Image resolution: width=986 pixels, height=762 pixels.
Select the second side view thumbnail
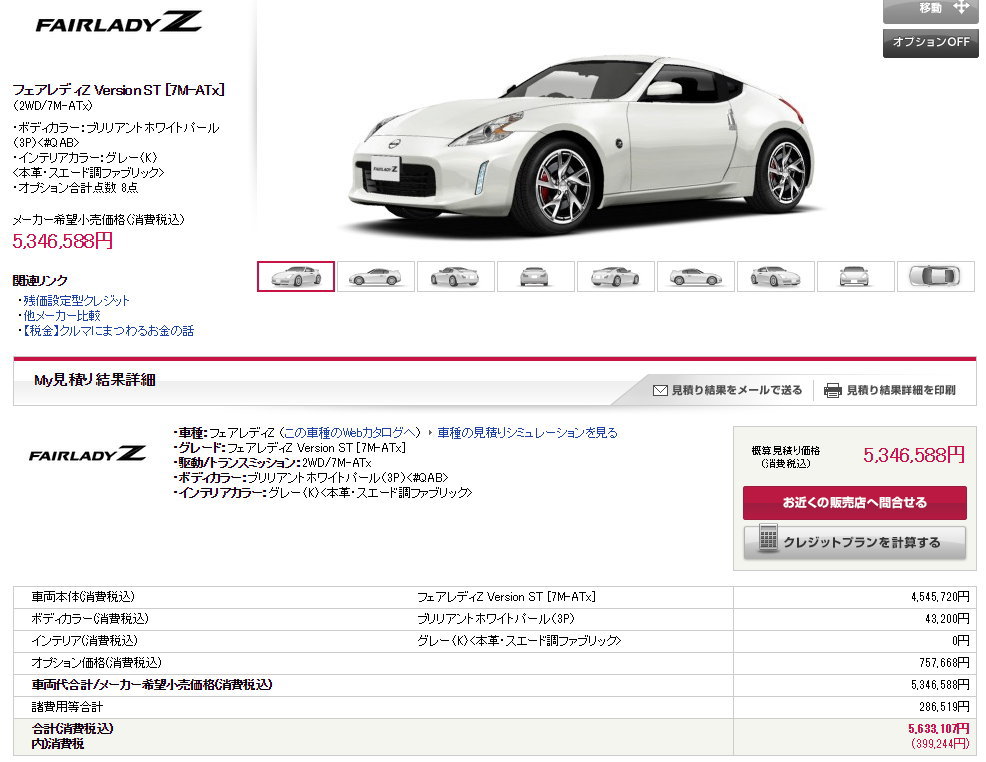(375, 277)
